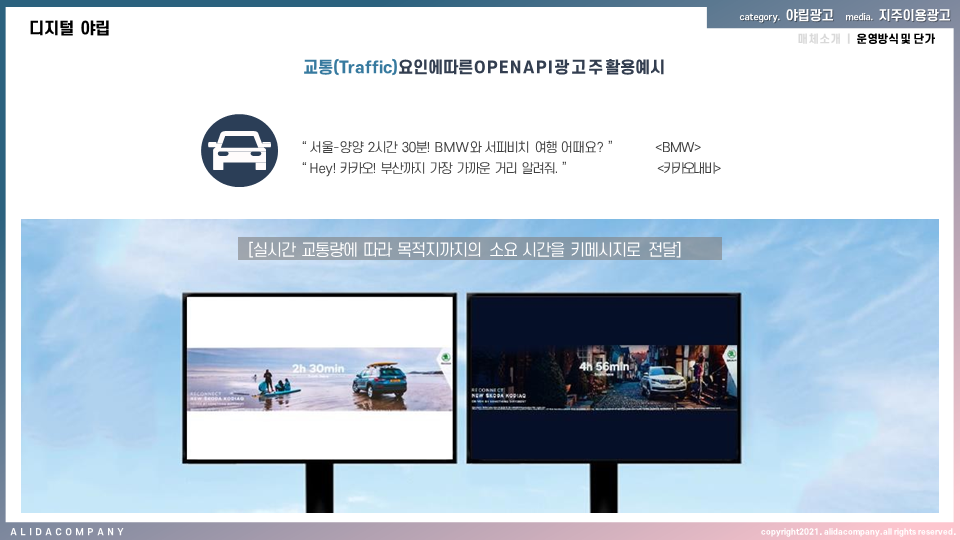Click the paddleboarders in the beach ad

(x=274, y=383)
